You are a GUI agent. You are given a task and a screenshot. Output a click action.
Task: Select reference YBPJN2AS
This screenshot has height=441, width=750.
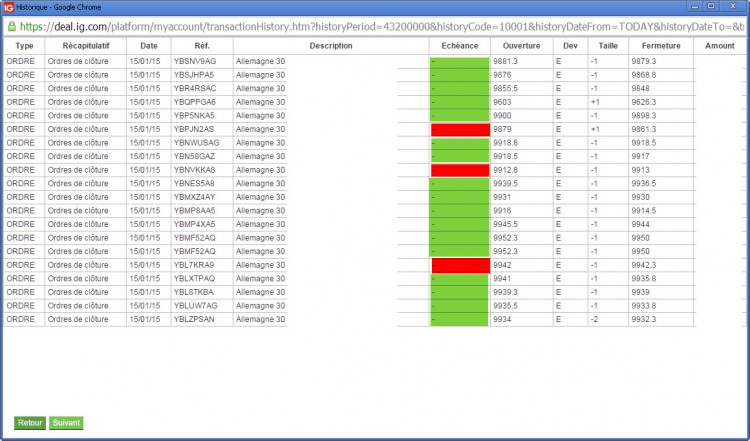[194, 129]
